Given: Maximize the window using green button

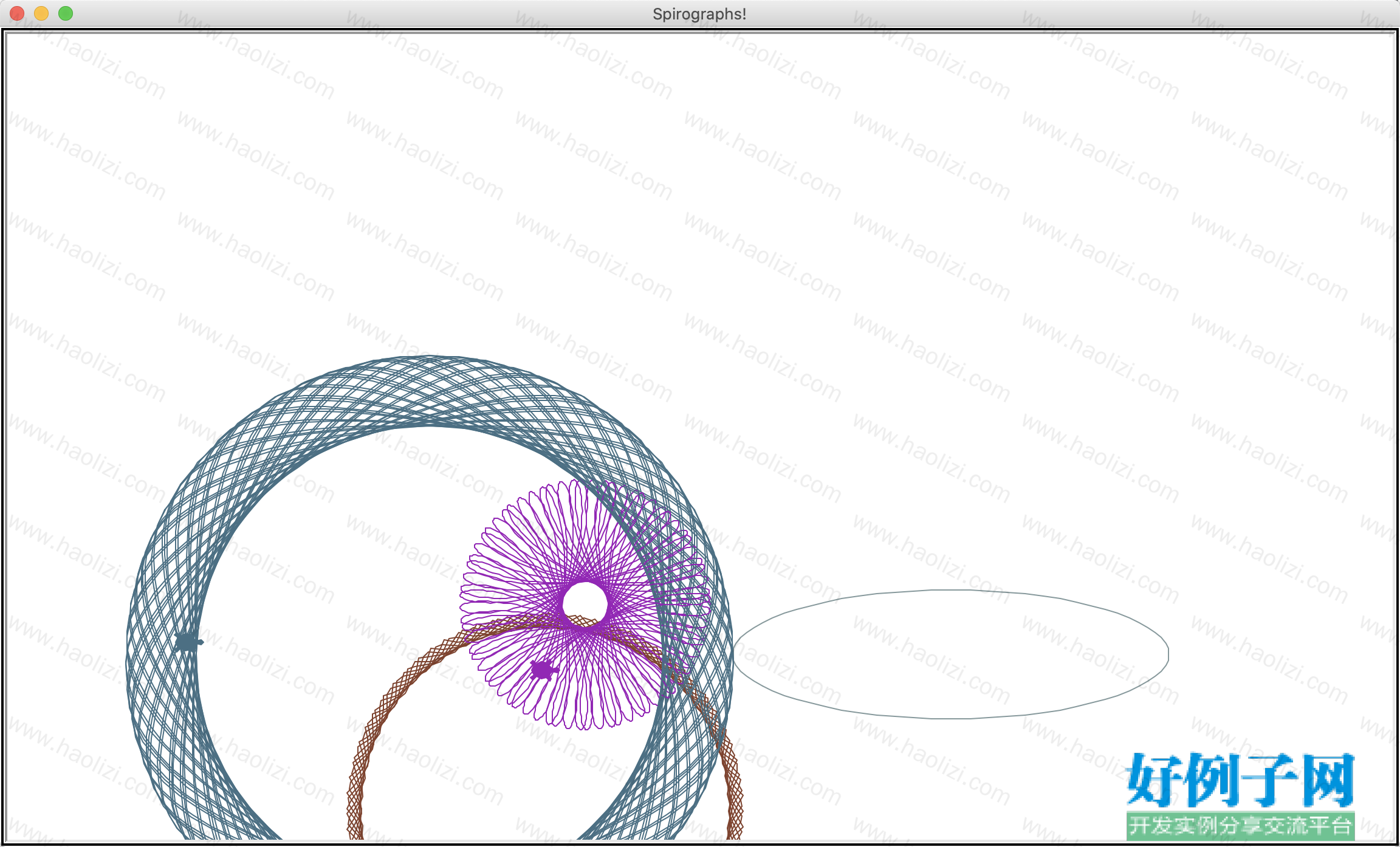Looking at the screenshot, I should click(66, 13).
